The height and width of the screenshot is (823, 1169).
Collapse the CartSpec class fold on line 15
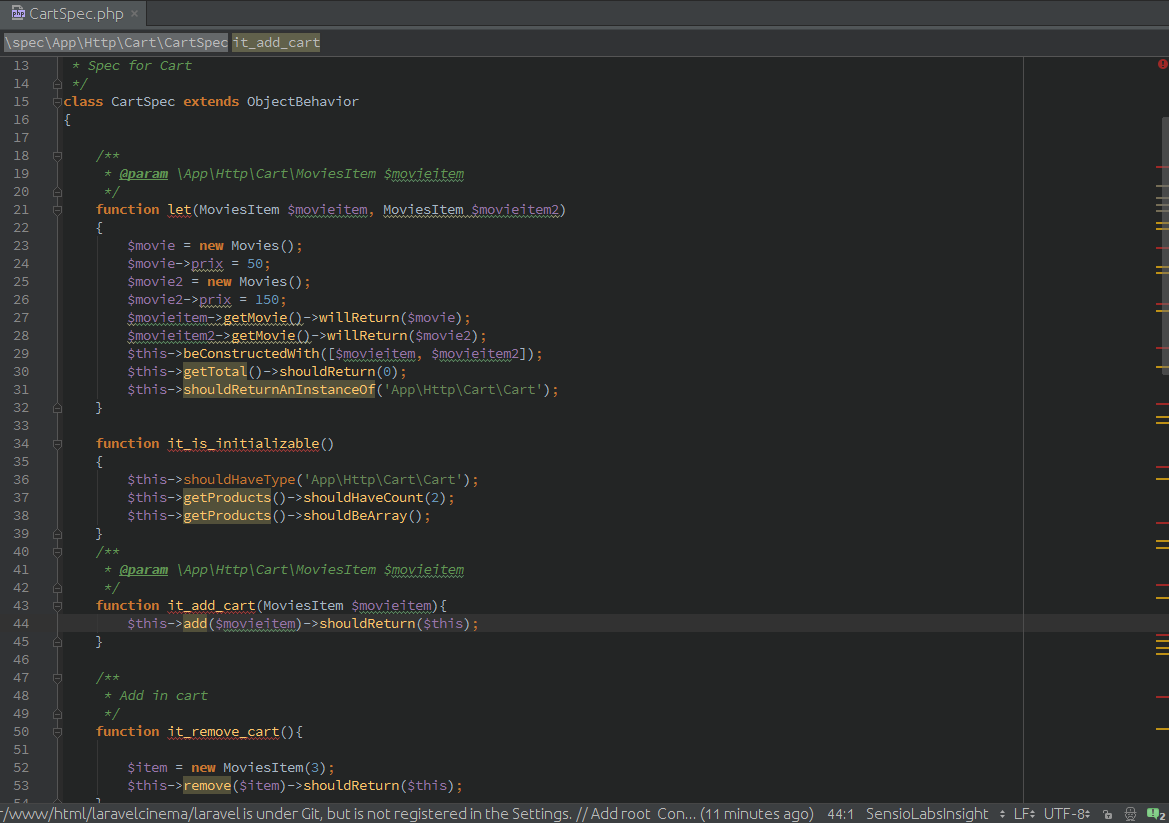tap(57, 102)
